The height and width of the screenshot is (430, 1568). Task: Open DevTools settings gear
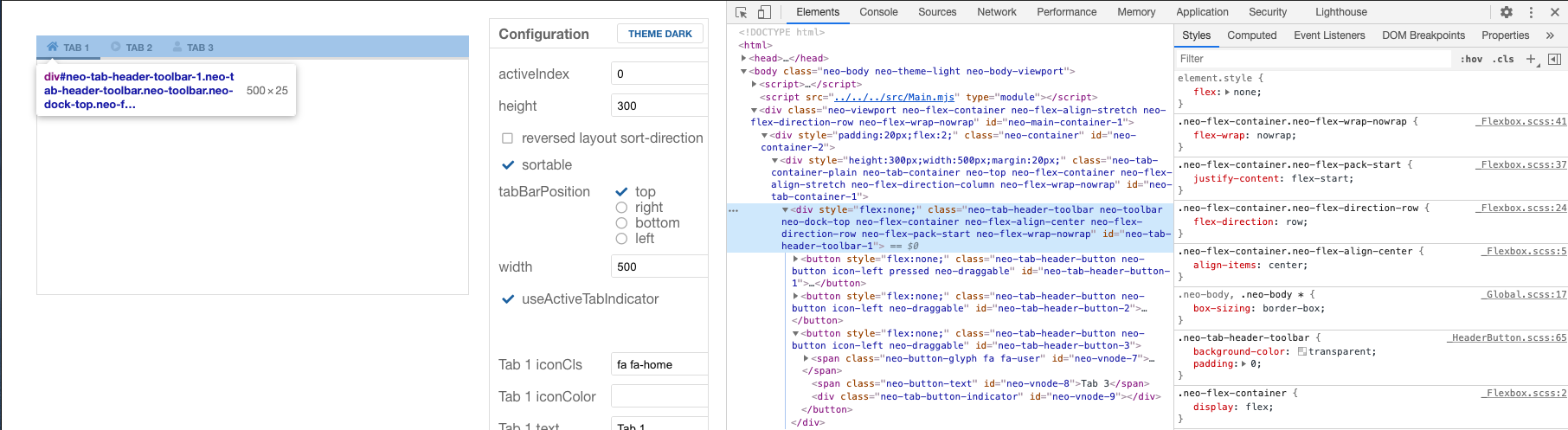[x=1507, y=12]
